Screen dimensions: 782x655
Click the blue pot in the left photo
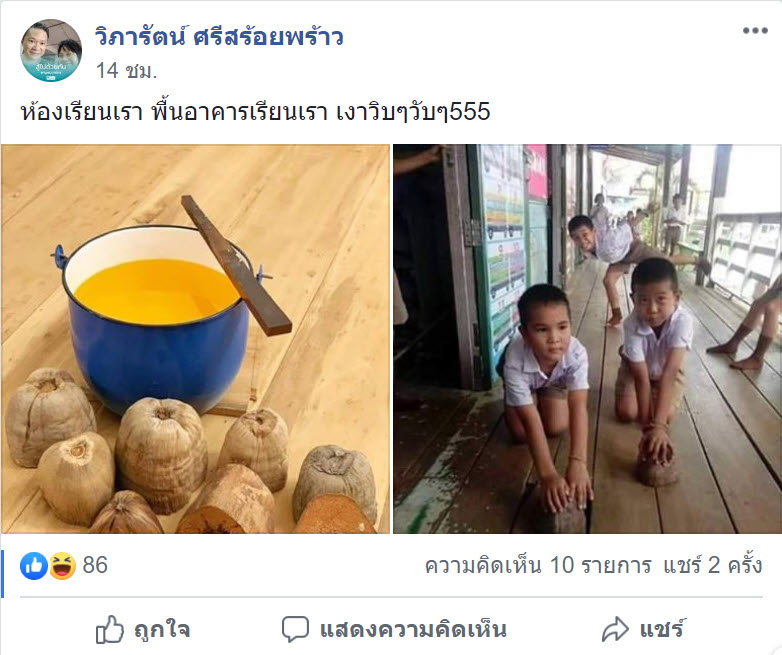pos(158,319)
